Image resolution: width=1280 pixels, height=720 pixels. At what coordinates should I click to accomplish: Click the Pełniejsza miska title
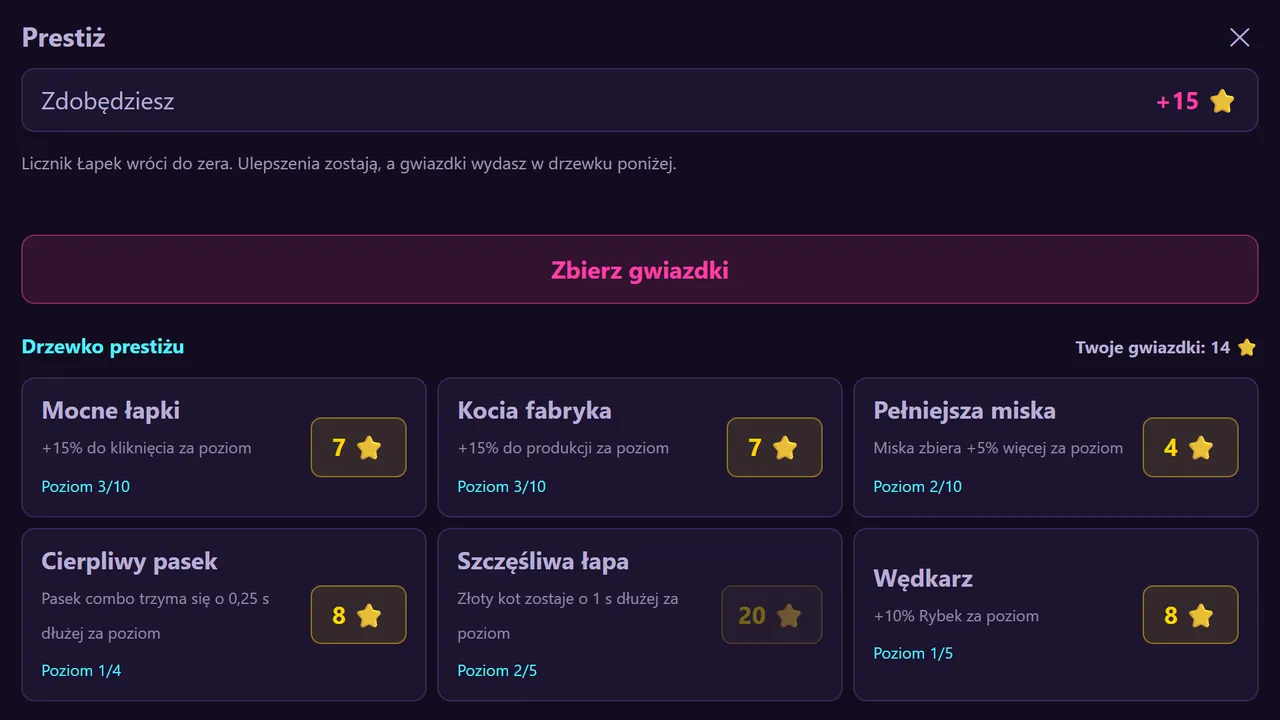click(965, 411)
